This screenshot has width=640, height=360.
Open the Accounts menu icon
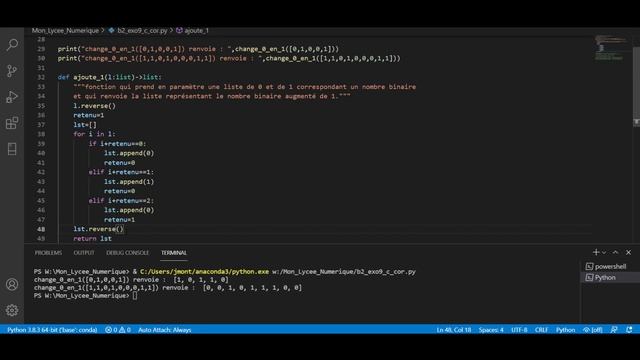(x=12, y=284)
